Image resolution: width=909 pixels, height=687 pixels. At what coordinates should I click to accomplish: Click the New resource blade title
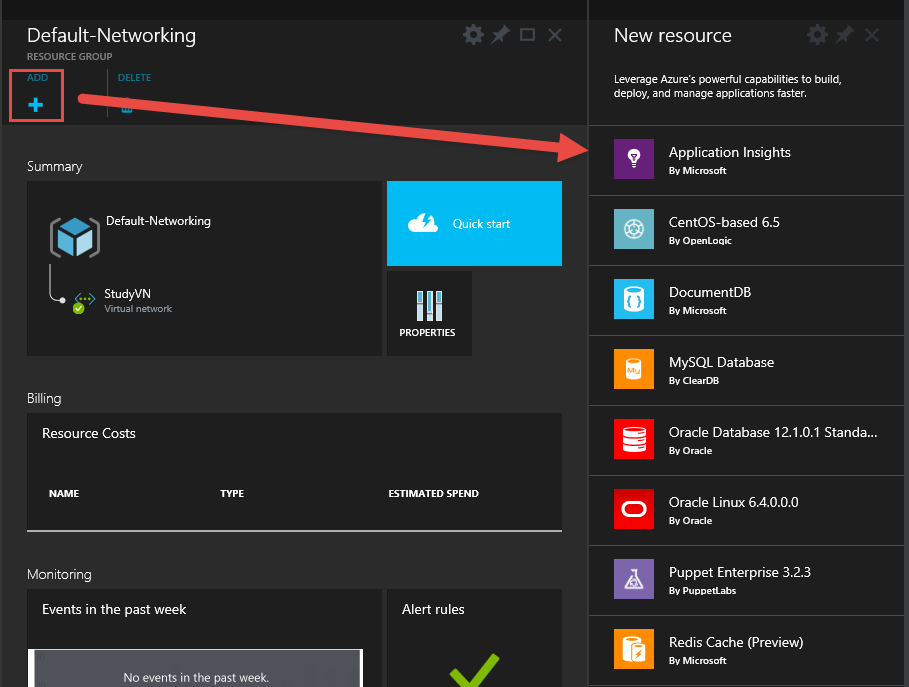click(672, 35)
